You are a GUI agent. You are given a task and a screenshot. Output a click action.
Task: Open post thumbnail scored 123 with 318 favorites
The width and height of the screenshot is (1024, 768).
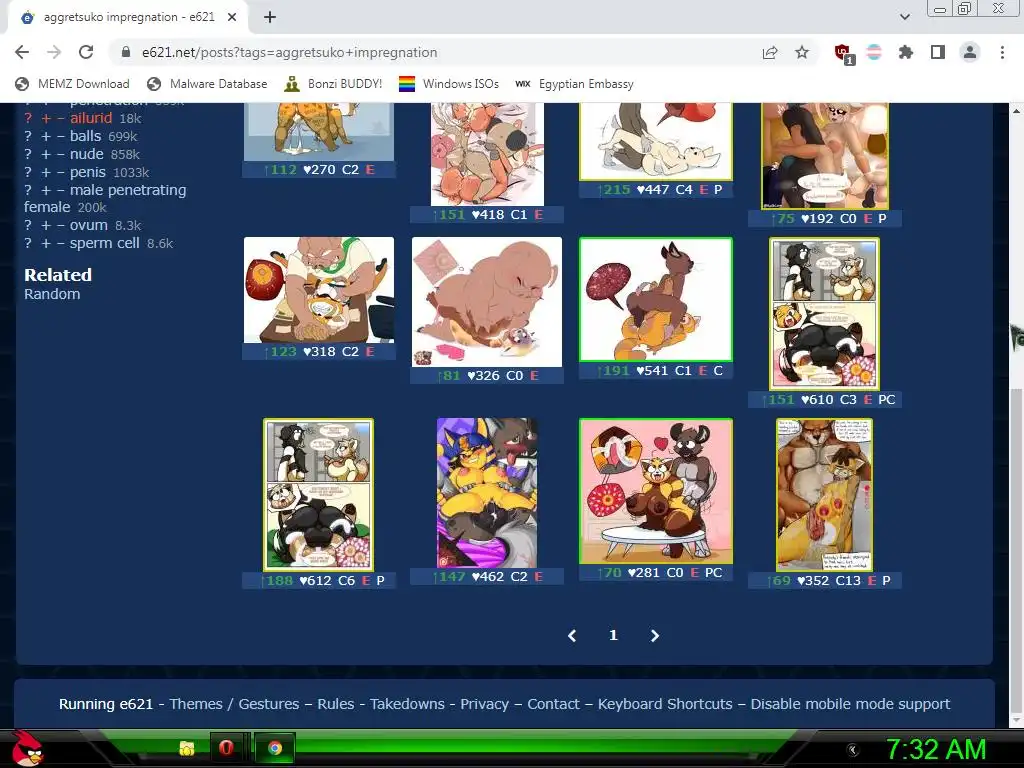tap(319, 290)
